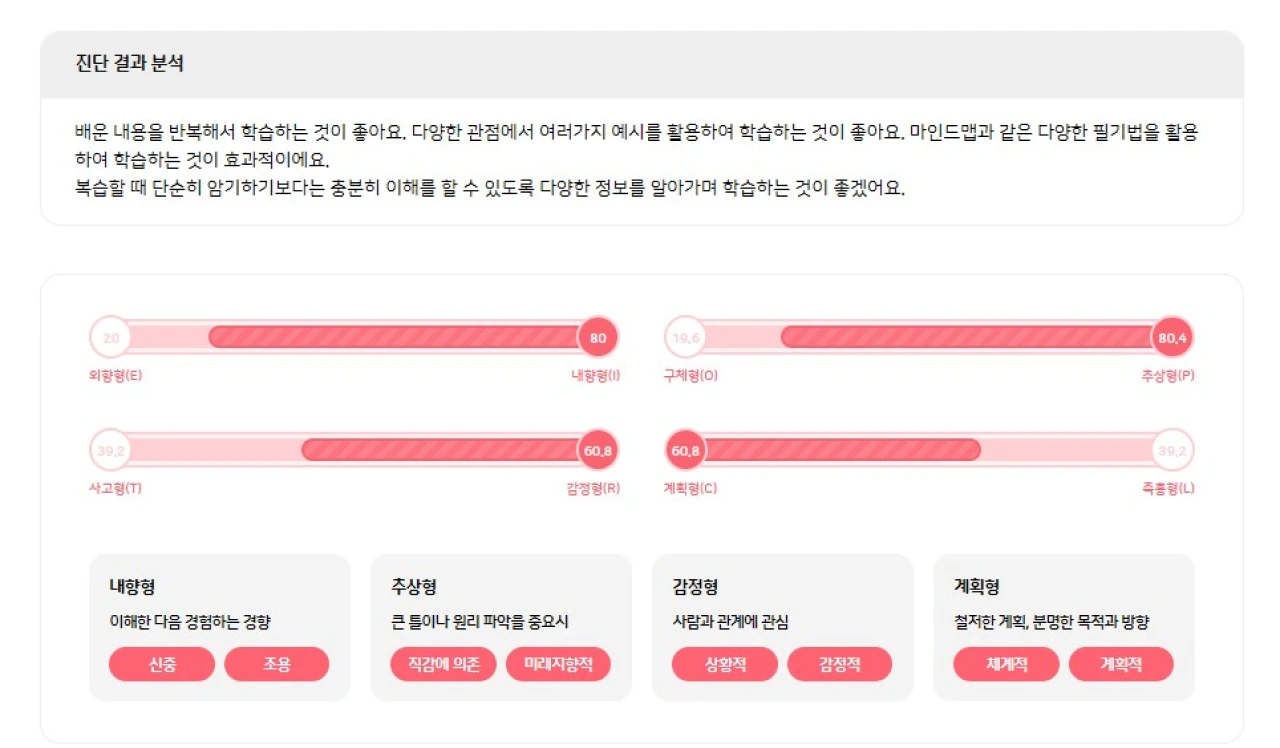Click the 미래지향적 tag button
This screenshot has height=748, width=1280.
558,664
